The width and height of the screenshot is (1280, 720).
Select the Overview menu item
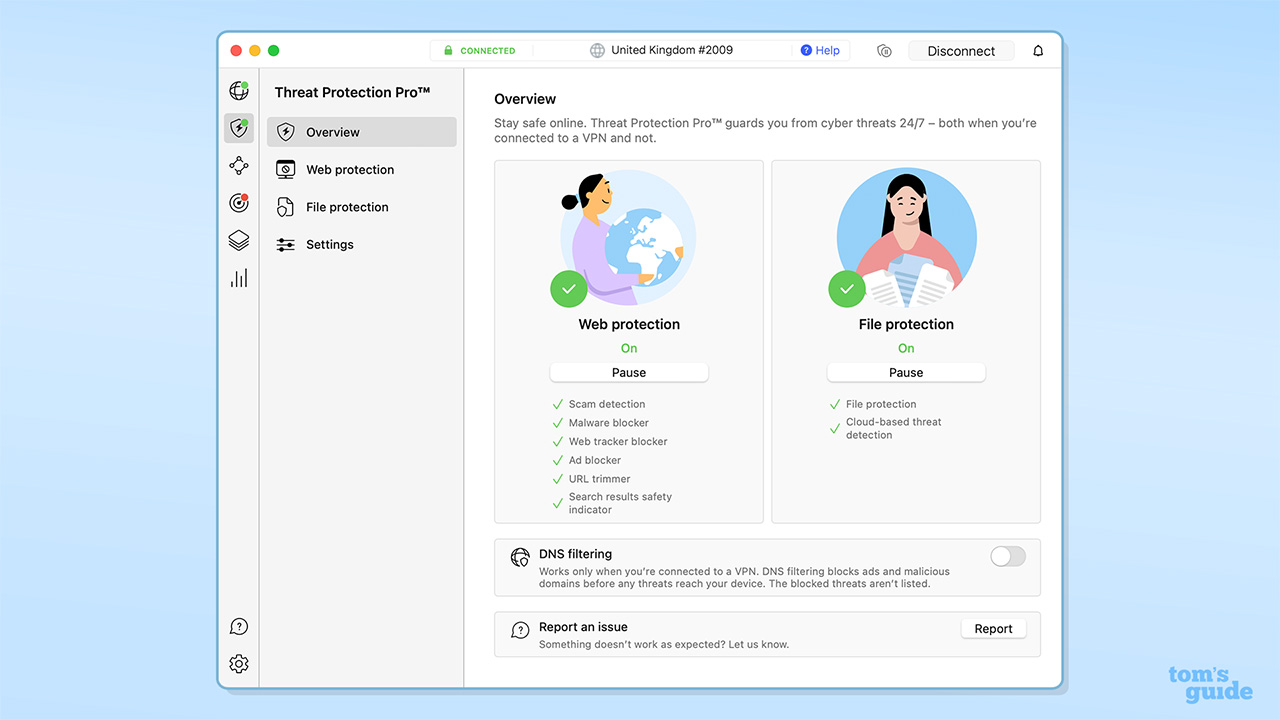click(361, 132)
